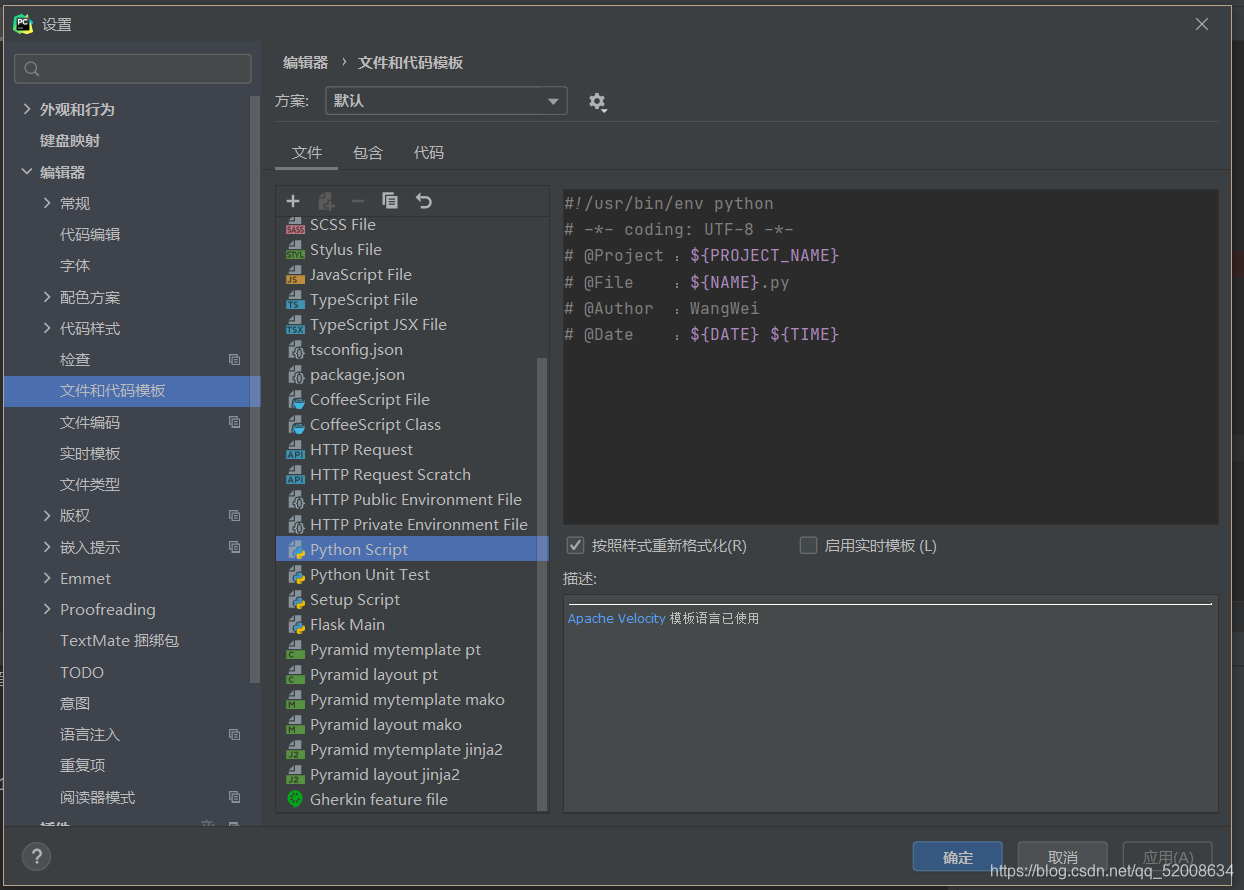Click the Pyramid mytemplate mako icon

point(295,700)
